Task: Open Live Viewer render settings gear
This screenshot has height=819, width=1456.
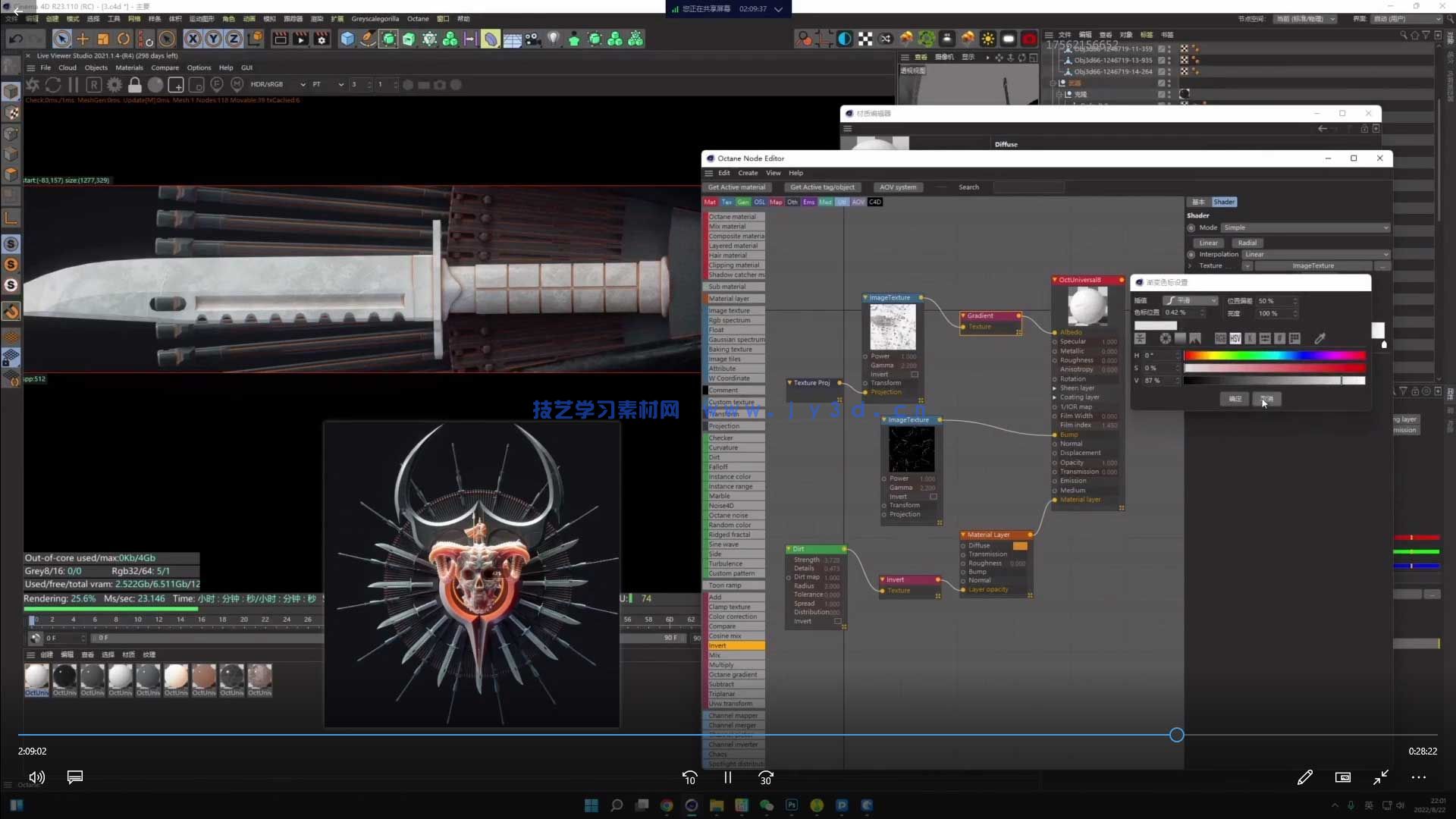Action: click(x=115, y=85)
